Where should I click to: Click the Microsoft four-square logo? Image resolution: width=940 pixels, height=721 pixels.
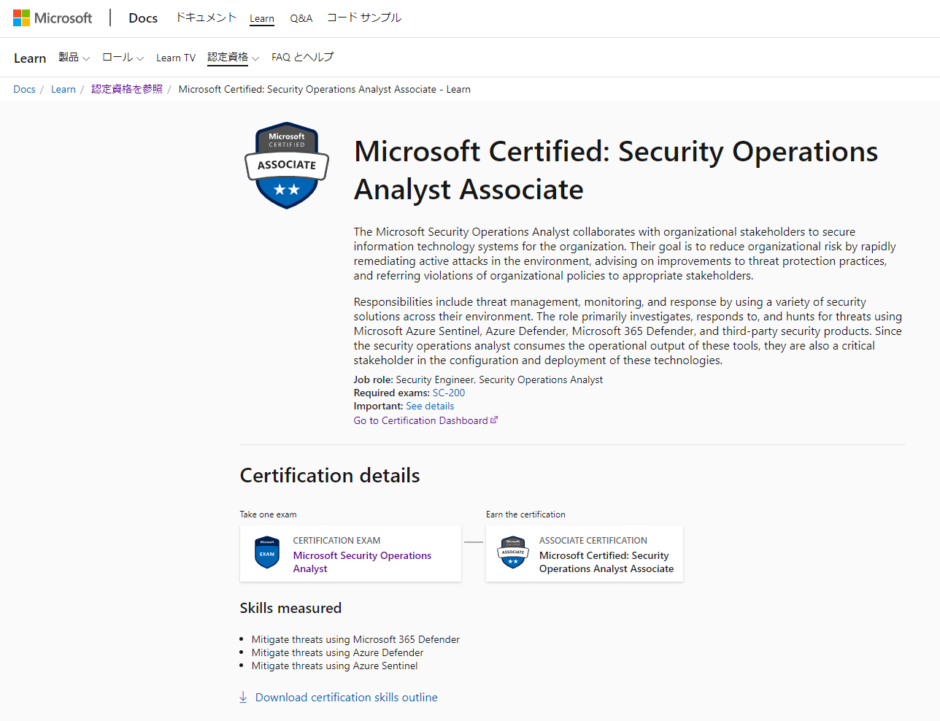(22, 17)
